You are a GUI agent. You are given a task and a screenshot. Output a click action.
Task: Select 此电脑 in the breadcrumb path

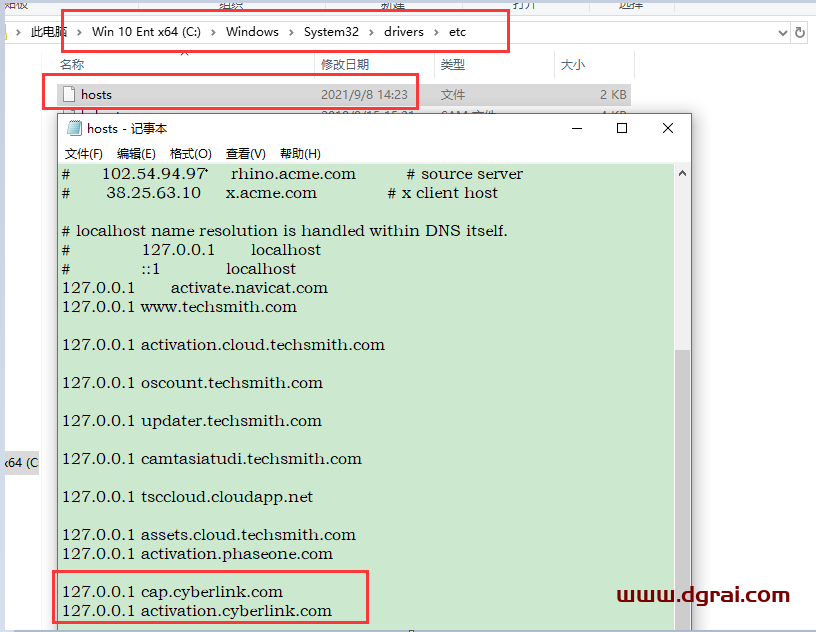coord(49,32)
